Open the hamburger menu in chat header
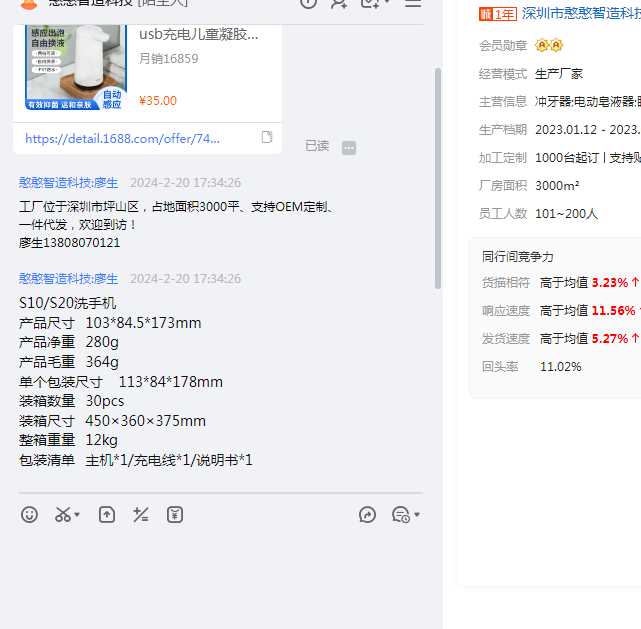This screenshot has width=641, height=629. point(412,3)
